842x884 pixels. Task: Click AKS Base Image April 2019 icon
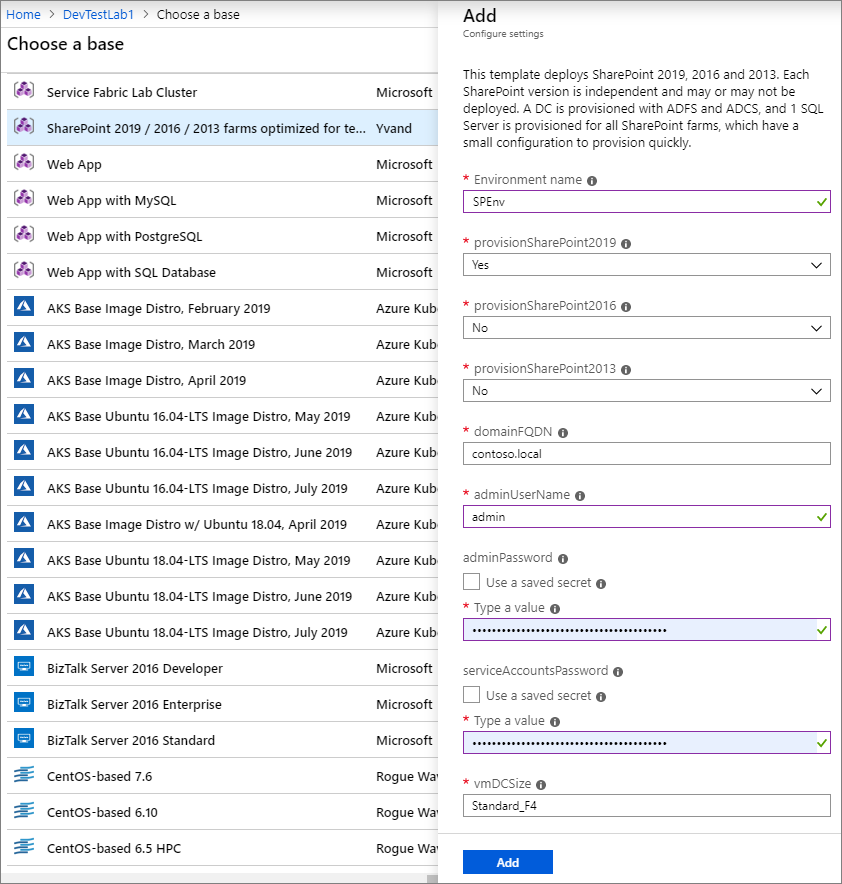pyautogui.click(x=24, y=378)
